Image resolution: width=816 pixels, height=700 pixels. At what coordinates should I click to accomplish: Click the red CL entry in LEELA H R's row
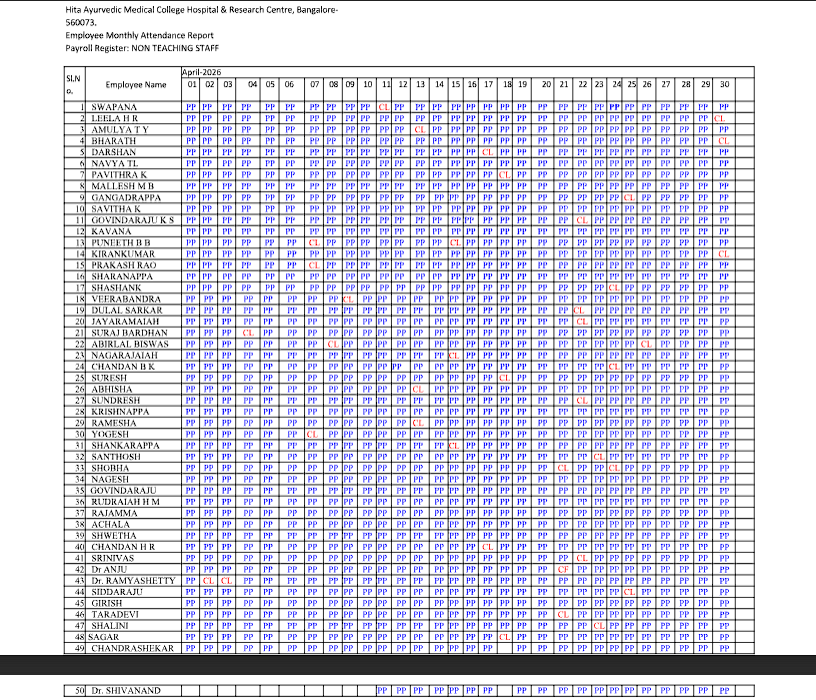(x=720, y=119)
